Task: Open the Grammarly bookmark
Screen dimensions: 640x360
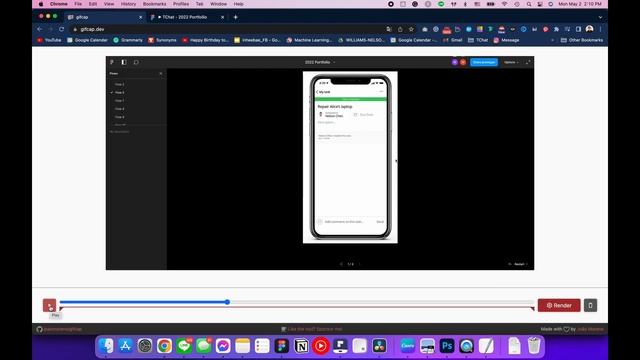Action: tap(128, 40)
